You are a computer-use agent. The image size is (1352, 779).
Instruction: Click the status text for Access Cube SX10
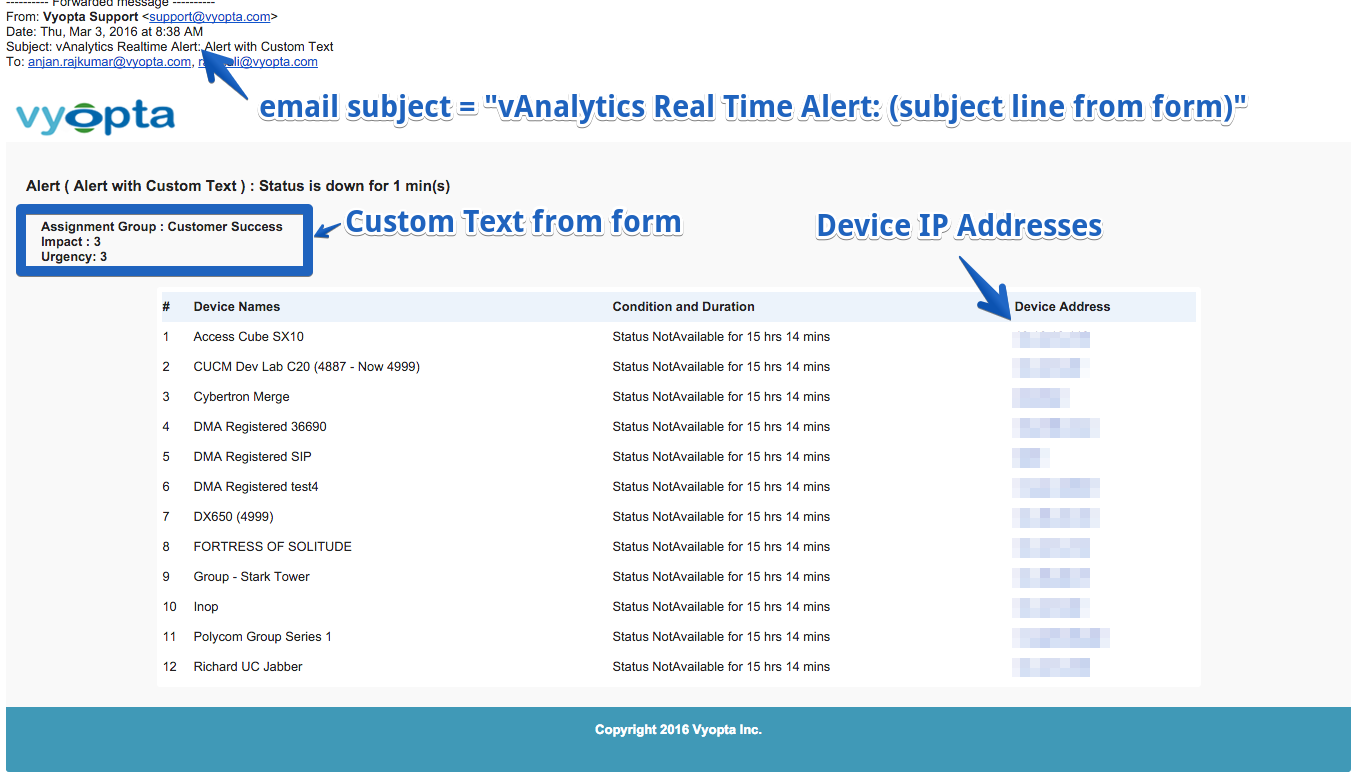pos(721,337)
